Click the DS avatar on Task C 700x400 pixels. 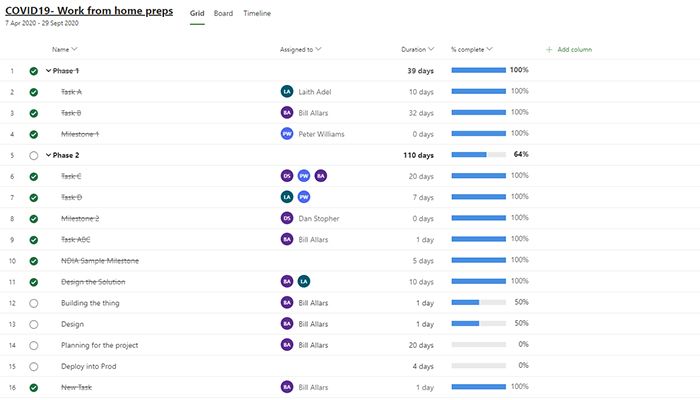[x=288, y=176]
